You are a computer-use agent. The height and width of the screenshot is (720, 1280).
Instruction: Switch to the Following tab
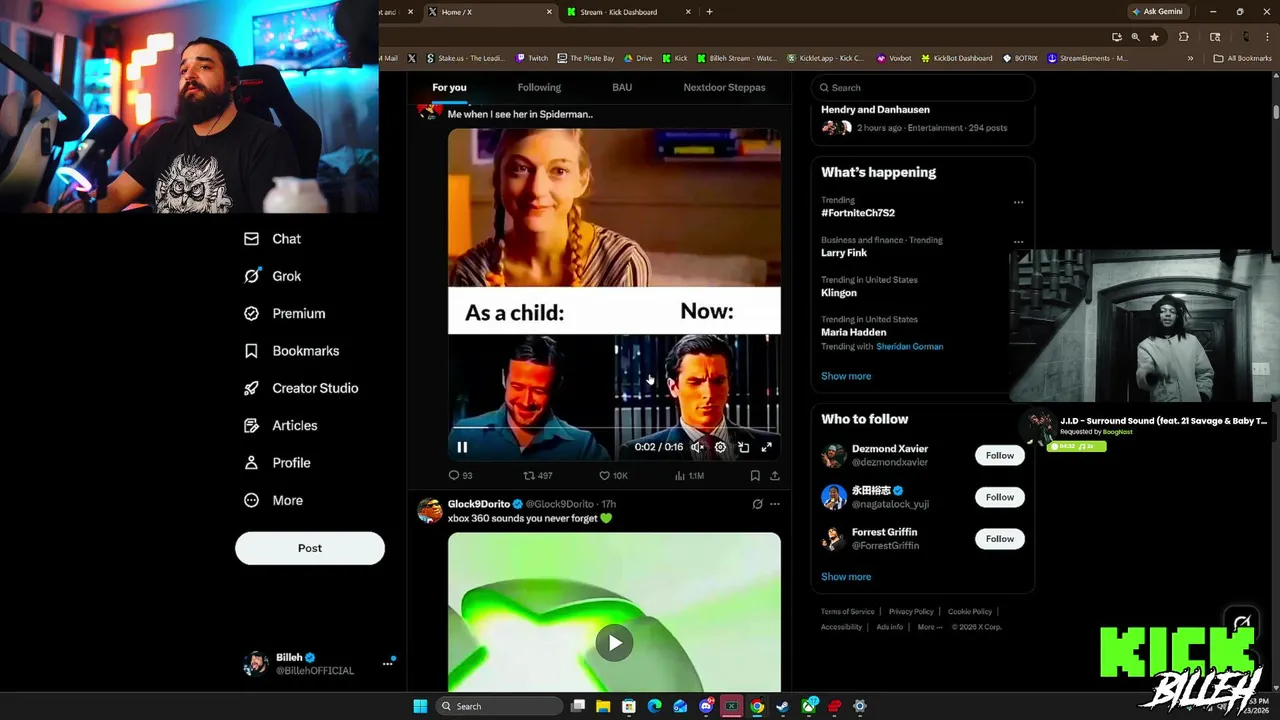pyautogui.click(x=539, y=87)
